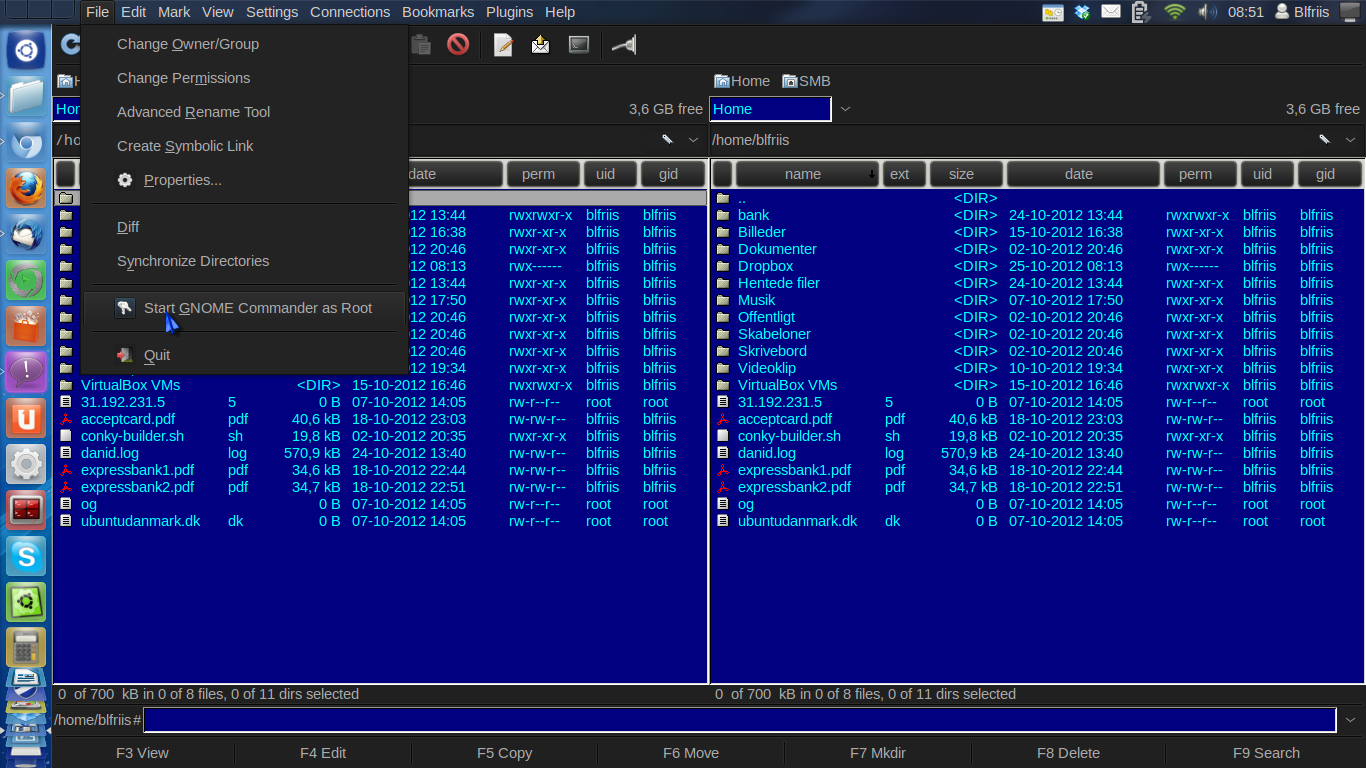Open the Connections menu
This screenshot has height=768, width=1366.
point(350,12)
